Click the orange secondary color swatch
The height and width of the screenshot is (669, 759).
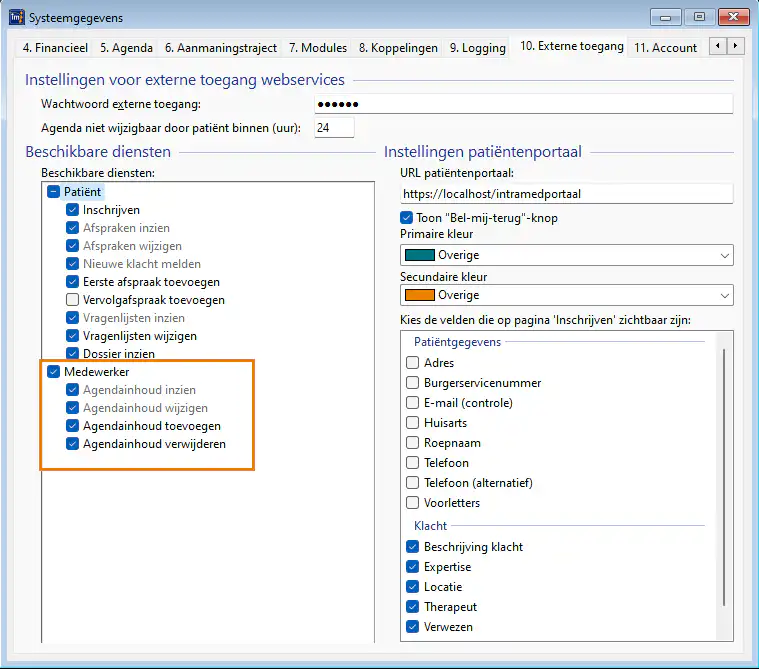click(420, 295)
